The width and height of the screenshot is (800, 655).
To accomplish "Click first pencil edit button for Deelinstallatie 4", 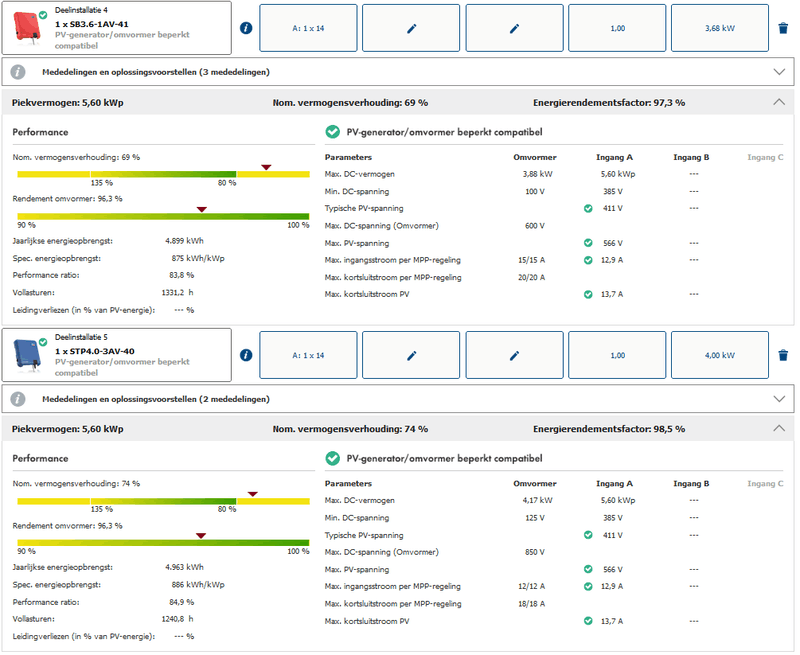I will click(411, 28).
